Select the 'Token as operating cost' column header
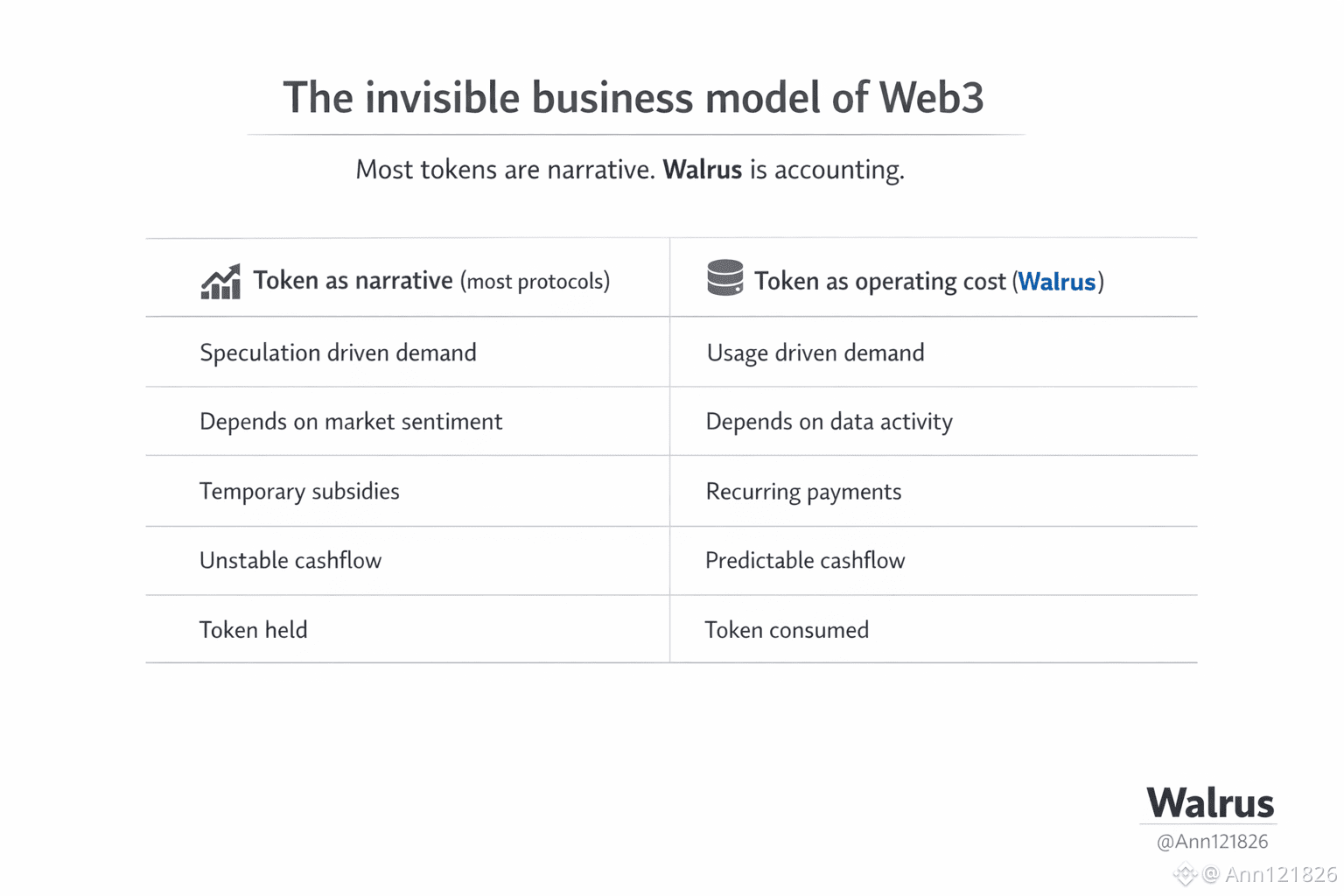This screenshot has width=1344, height=896. pyautogui.click(x=879, y=282)
